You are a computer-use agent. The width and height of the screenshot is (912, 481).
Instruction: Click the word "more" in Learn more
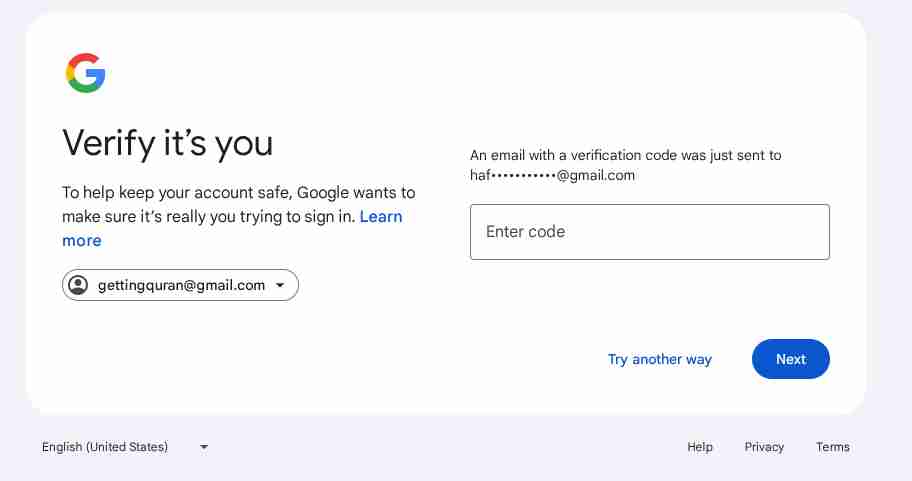click(x=82, y=241)
